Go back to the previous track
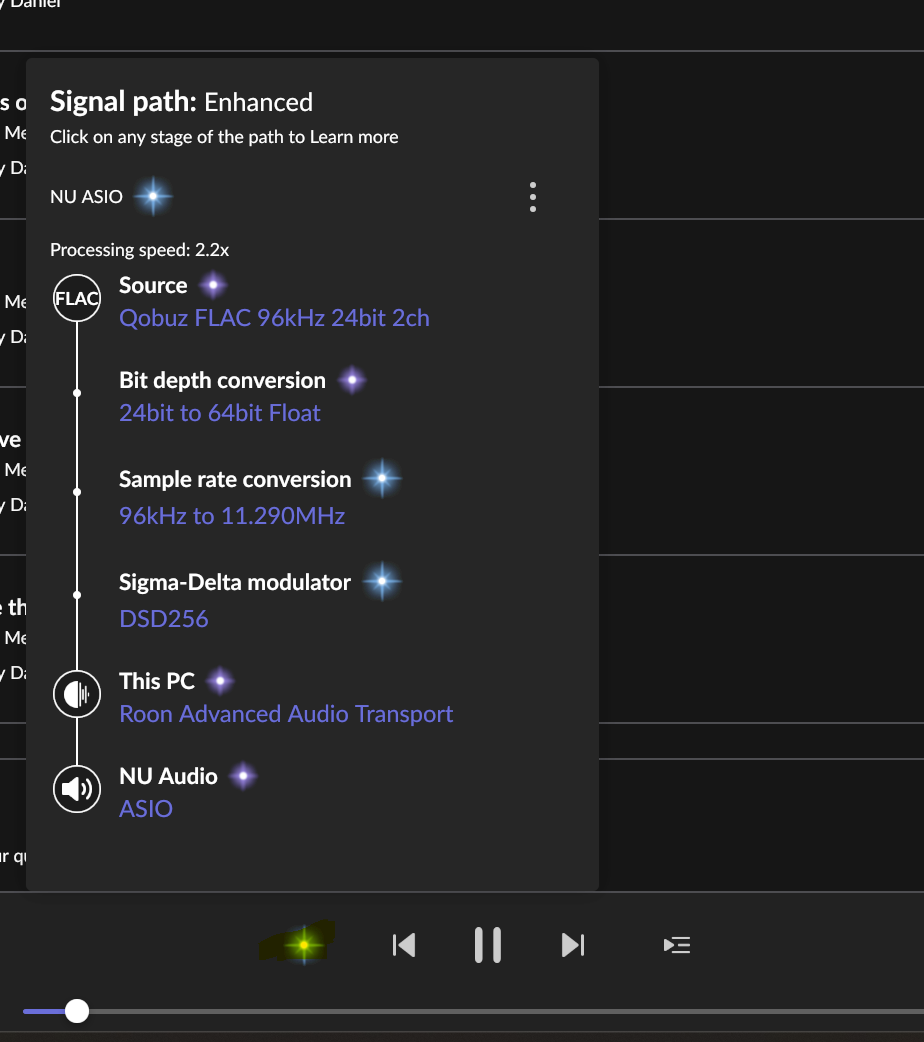924x1042 pixels. 404,945
